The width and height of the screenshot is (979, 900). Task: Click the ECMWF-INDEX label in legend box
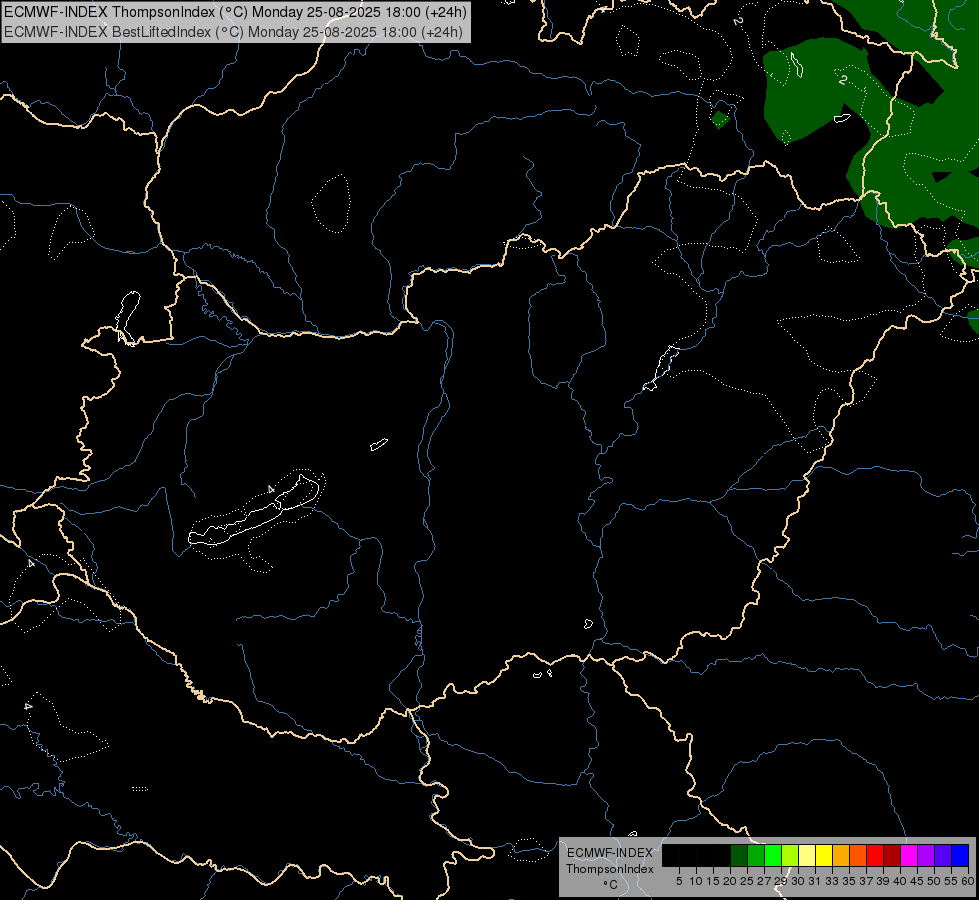[x=609, y=853]
